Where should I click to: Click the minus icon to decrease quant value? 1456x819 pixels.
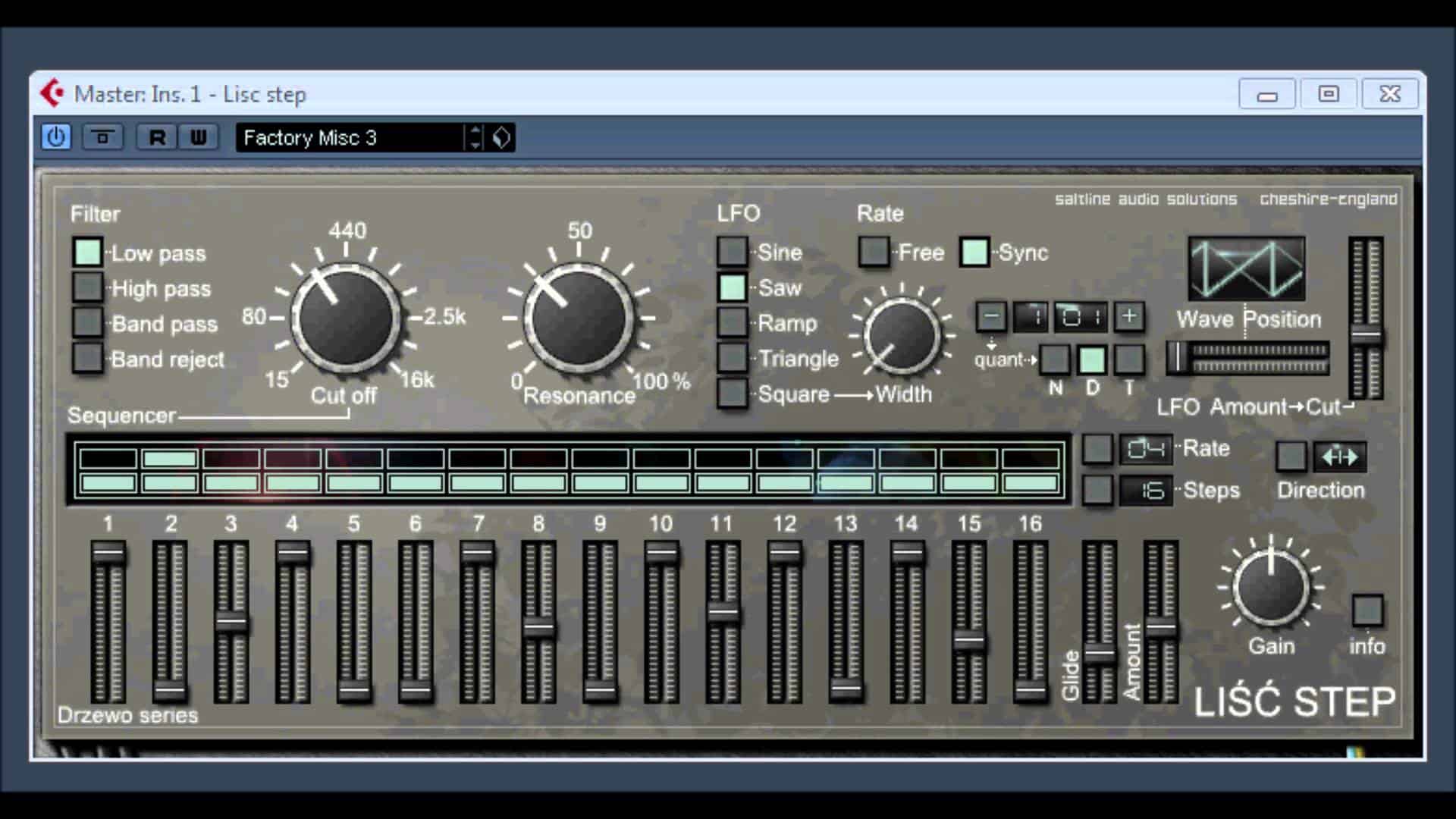[x=990, y=317]
